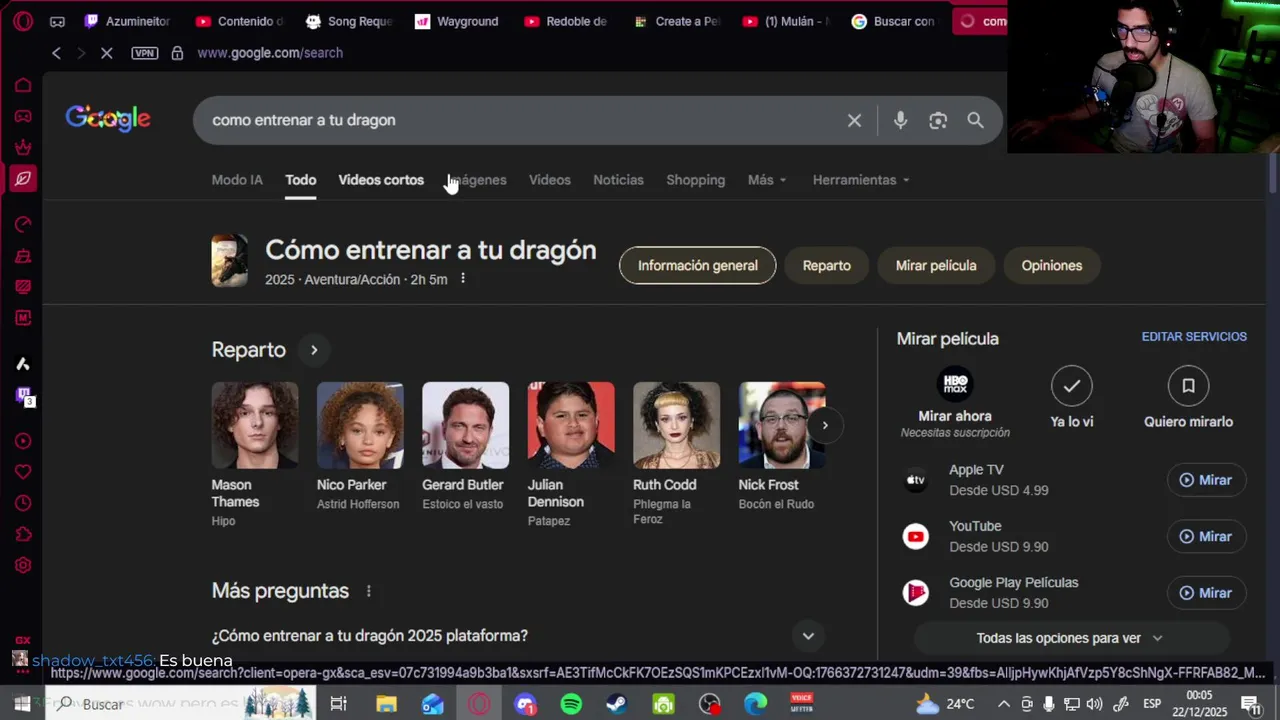Select the Mirar película chip
The width and height of the screenshot is (1280, 720).
pyautogui.click(x=936, y=265)
